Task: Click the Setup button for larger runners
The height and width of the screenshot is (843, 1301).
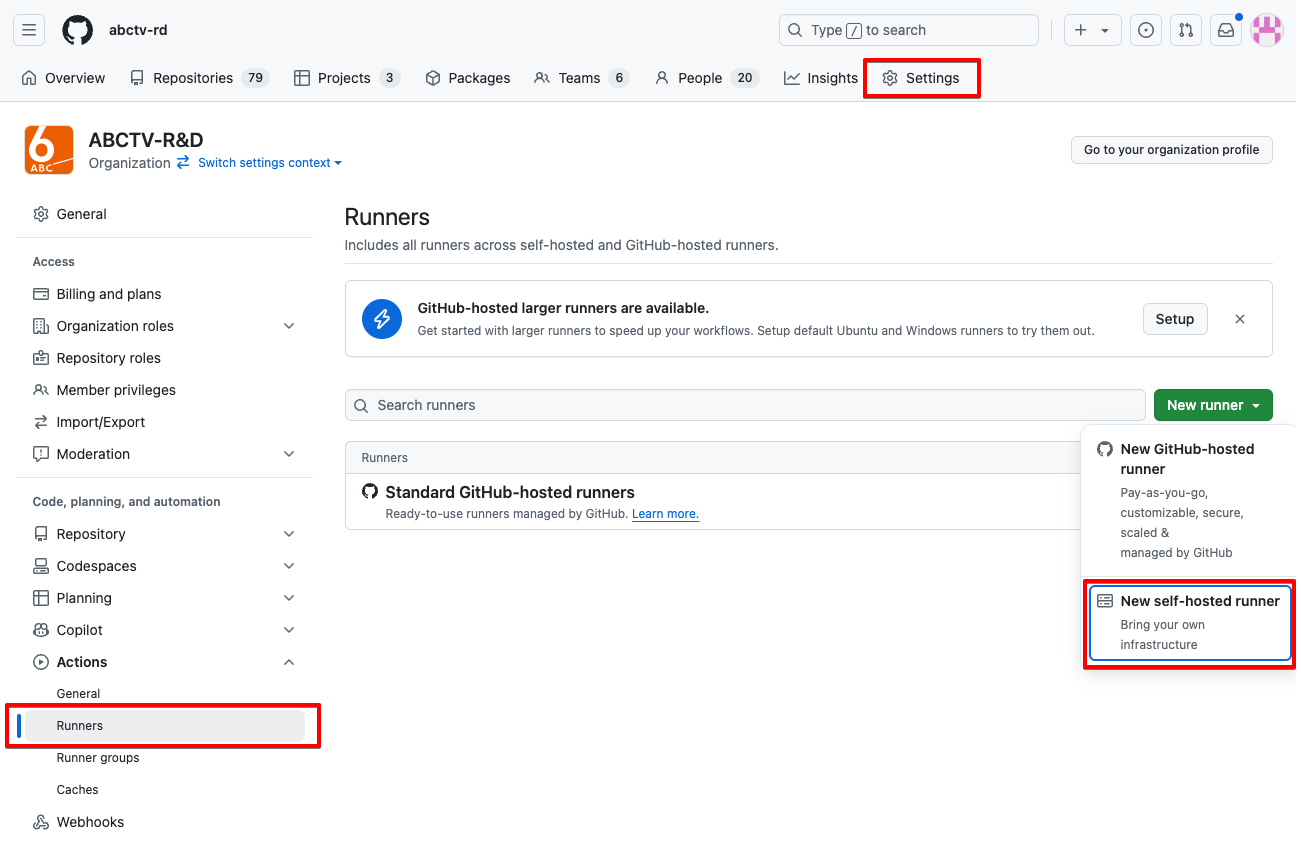Action: 1174,319
